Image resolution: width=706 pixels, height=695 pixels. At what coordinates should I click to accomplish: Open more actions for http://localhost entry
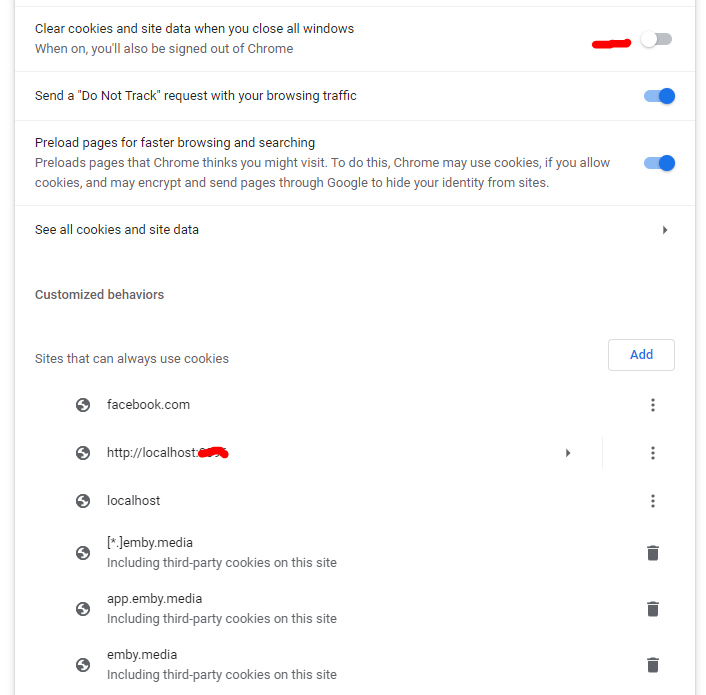[653, 453]
